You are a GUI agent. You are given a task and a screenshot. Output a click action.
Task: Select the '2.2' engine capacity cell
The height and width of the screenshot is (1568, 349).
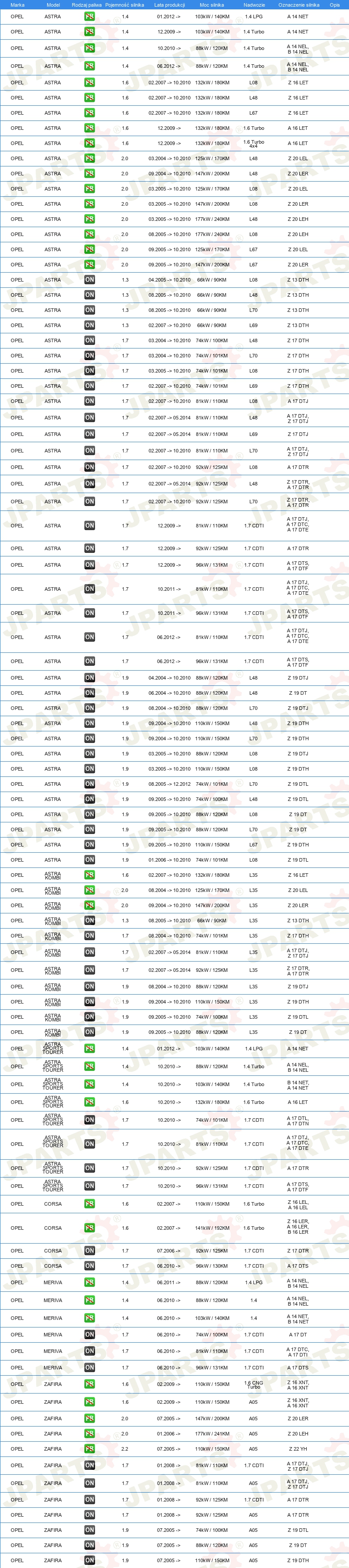click(x=125, y=1449)
